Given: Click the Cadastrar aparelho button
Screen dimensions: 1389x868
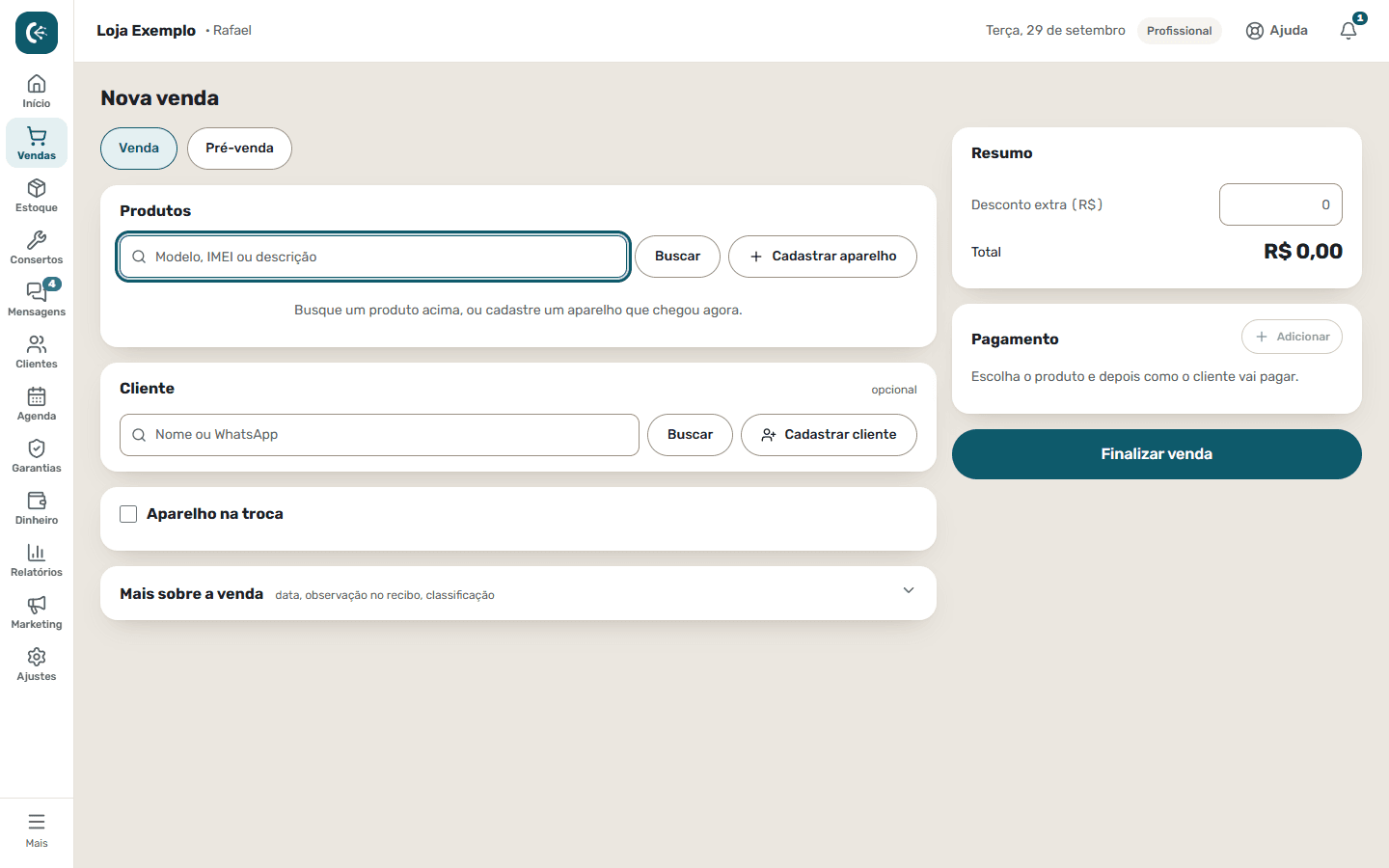Looking at the screenshot, I should click(823, 257).
